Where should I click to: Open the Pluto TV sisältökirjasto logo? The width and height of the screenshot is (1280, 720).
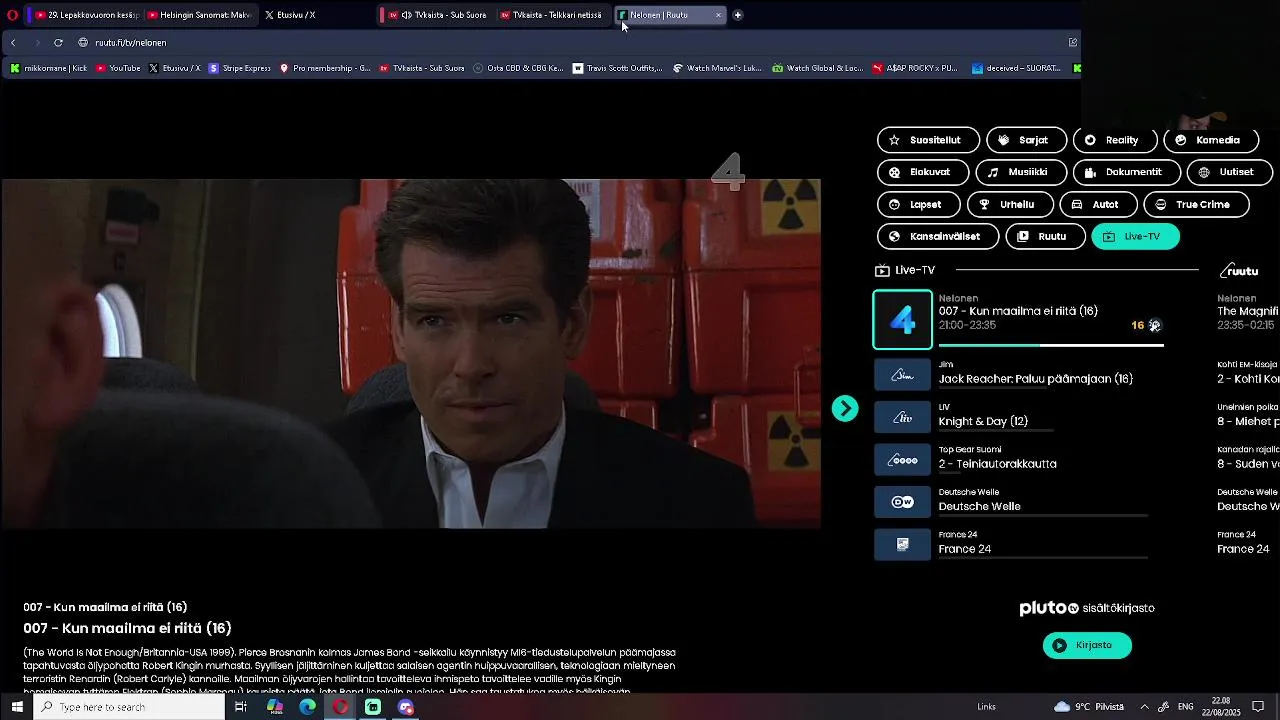pyautogui.click(x=1087, y=608)
